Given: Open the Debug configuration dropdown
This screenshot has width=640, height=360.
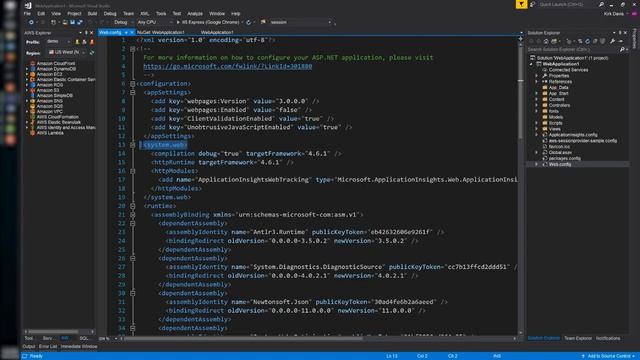Looking at the screenshot, I should pos(123,22).
